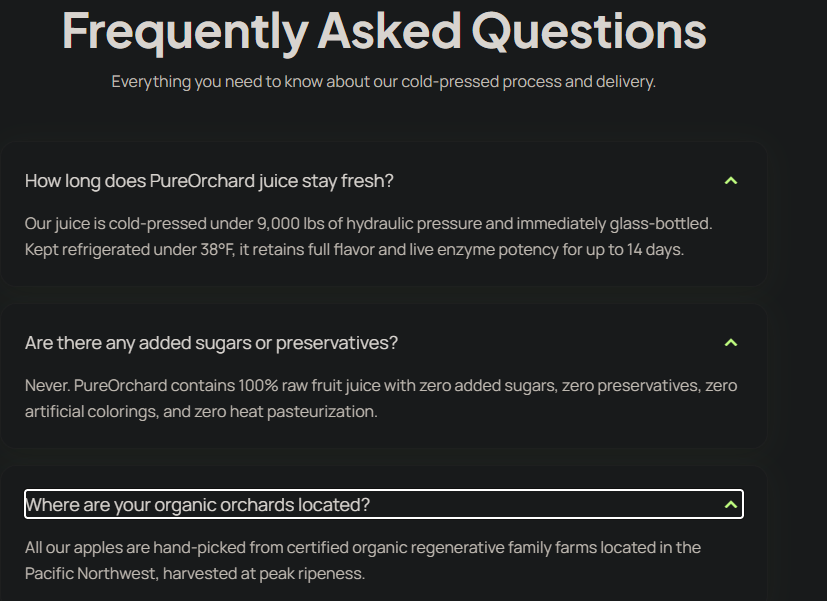Click the subtitle about cold-pressed process and delivery
Screen dimensions: 827x601
click(383, 82)
